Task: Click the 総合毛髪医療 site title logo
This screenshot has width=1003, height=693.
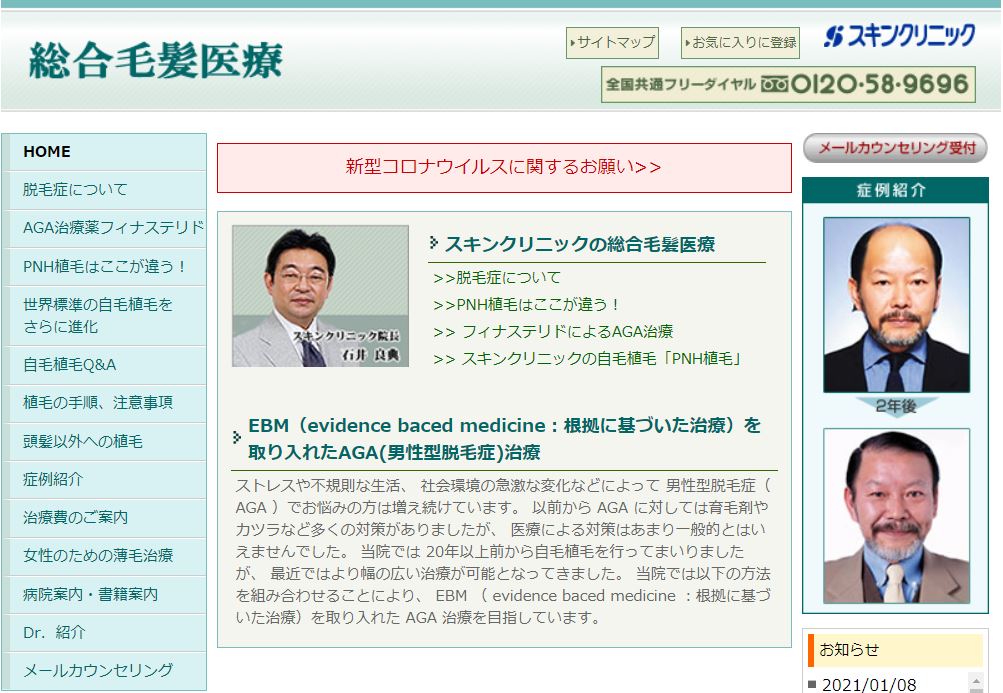Action: tap(156, 61)
